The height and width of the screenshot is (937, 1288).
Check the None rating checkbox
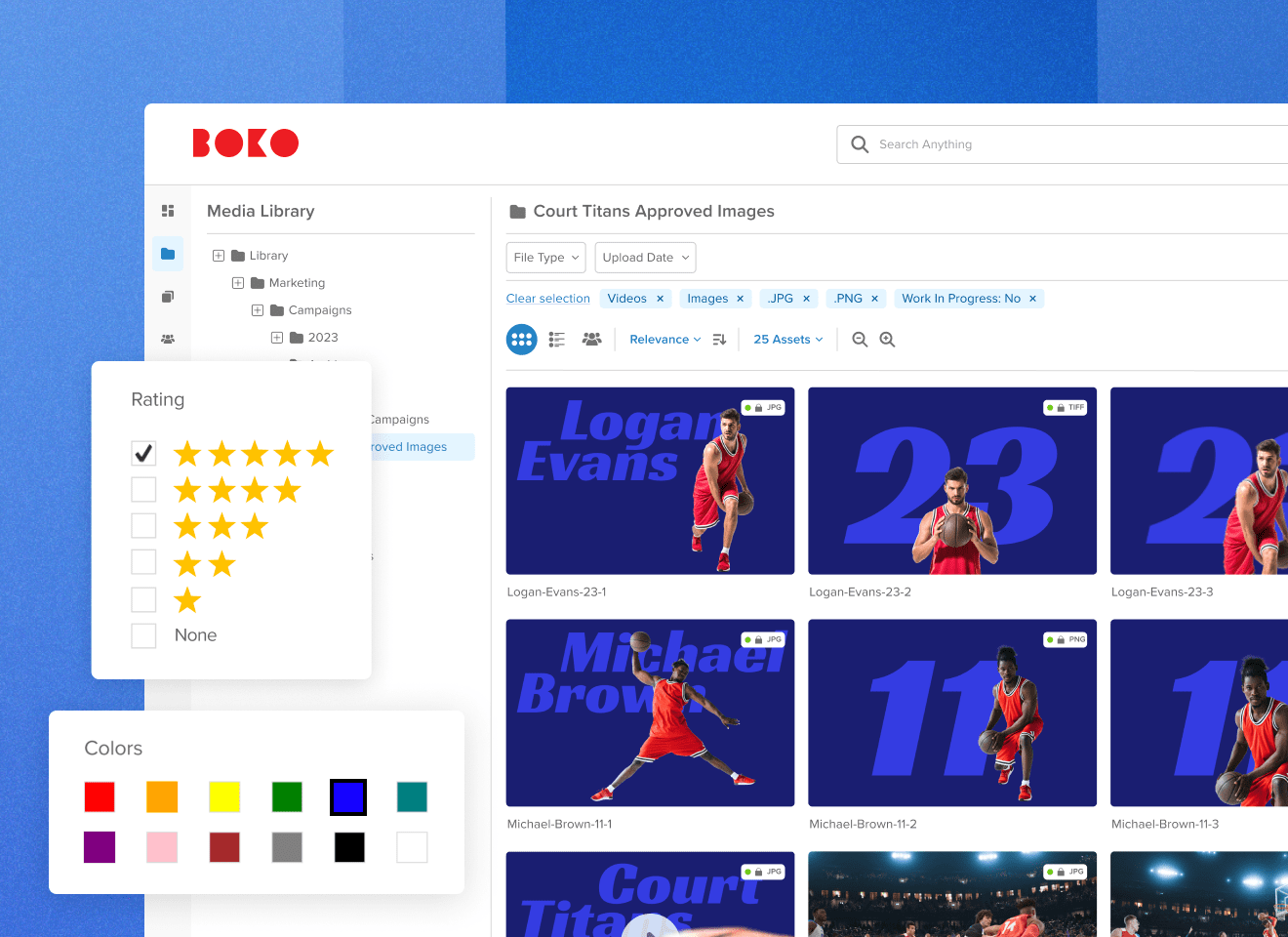click(x=143, y=636)
